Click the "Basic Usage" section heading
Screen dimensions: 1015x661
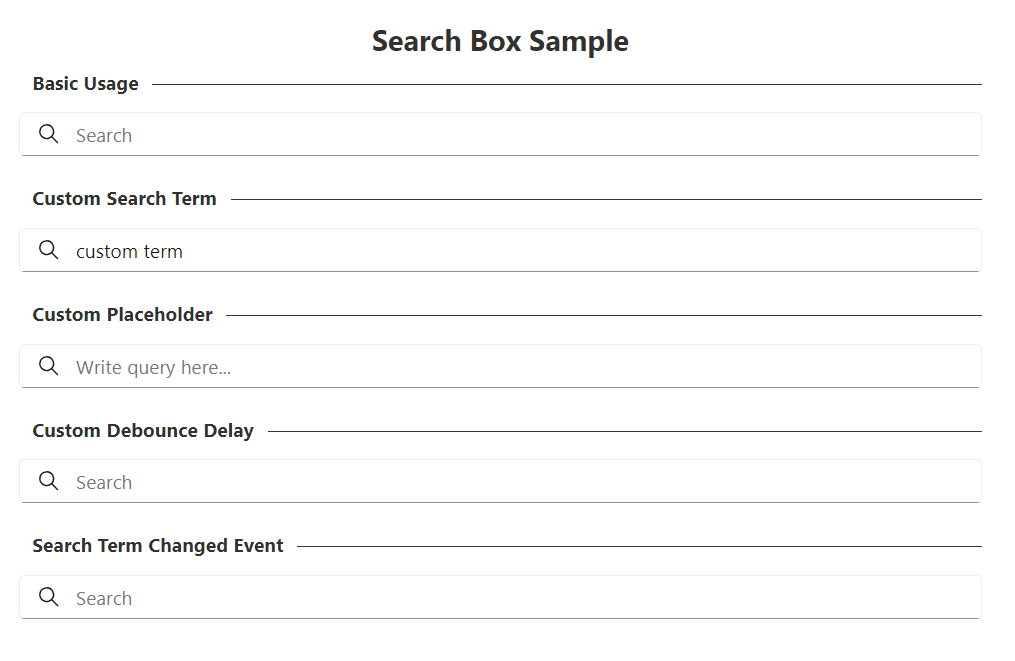click(86, 84)
